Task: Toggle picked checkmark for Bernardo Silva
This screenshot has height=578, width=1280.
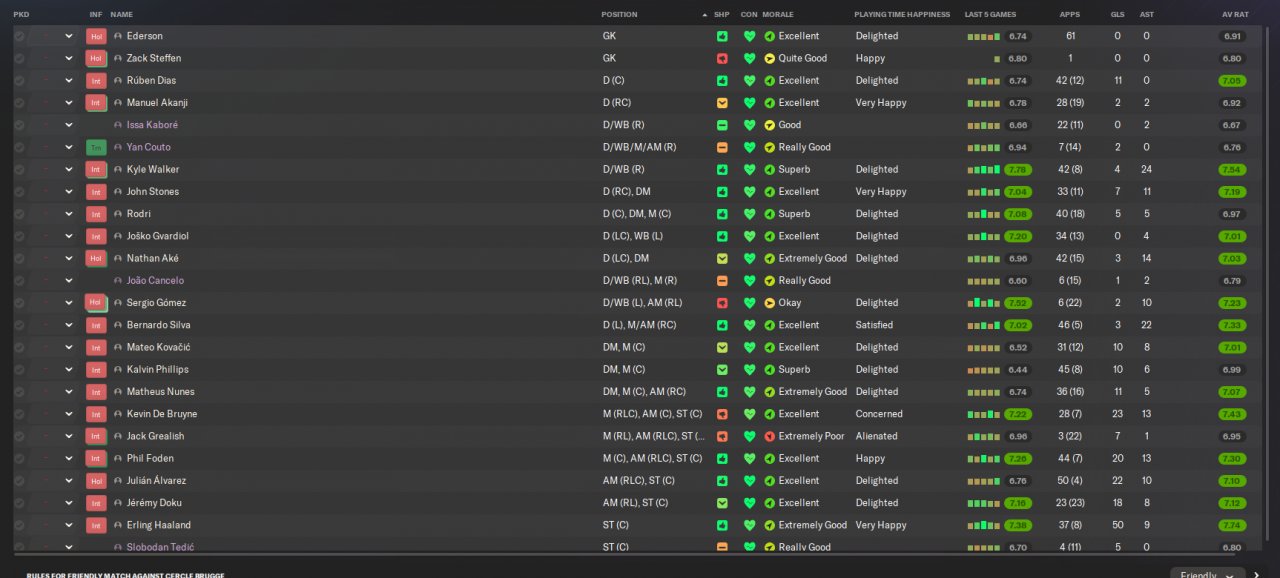Action: tap(19, 325)
